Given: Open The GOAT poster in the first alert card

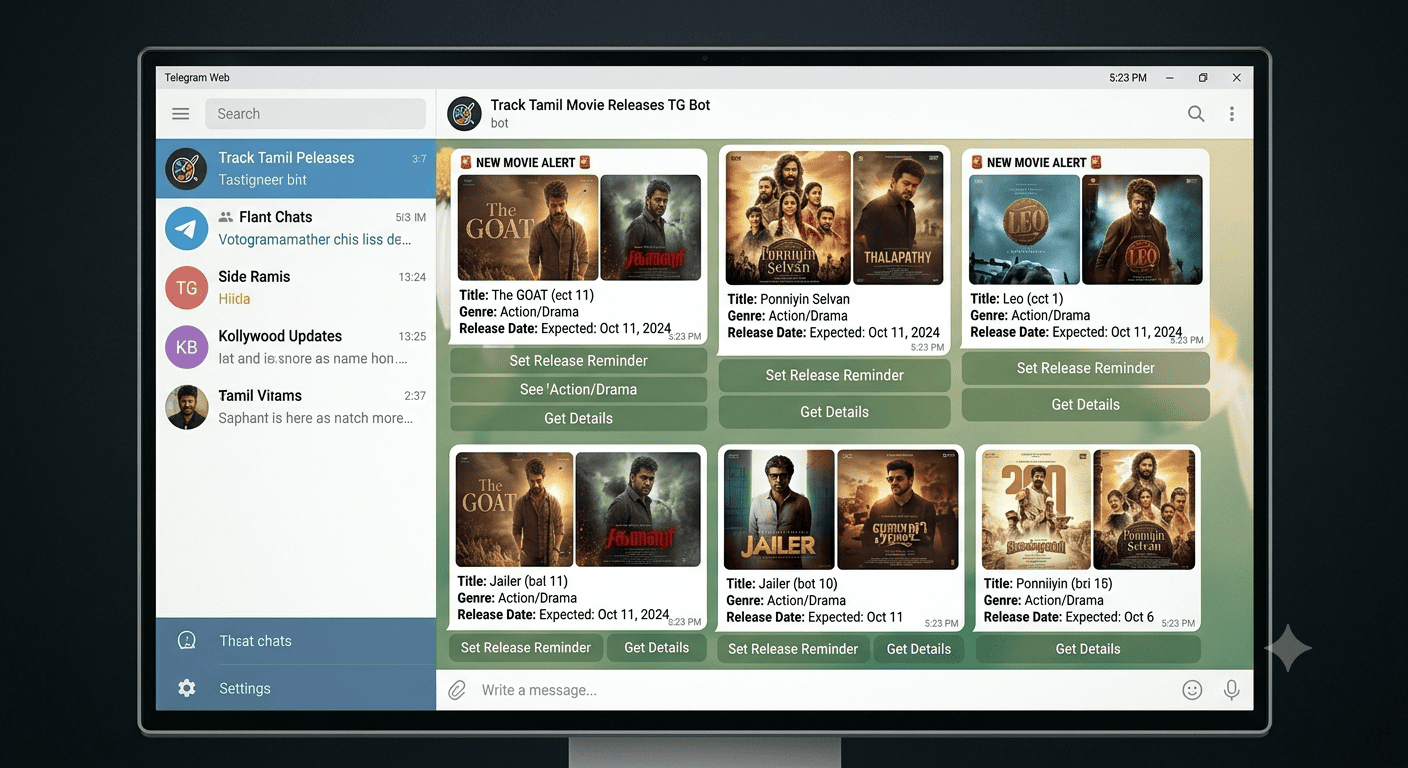Looking at the screenshot, I should tap(528, 228).
